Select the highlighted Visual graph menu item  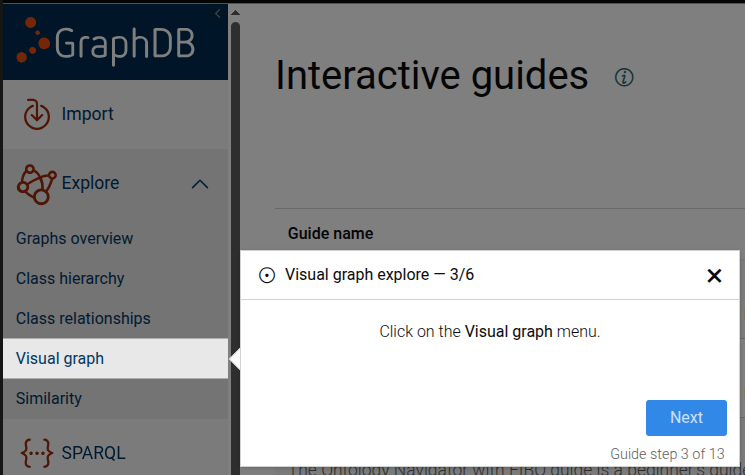[60, 358]
